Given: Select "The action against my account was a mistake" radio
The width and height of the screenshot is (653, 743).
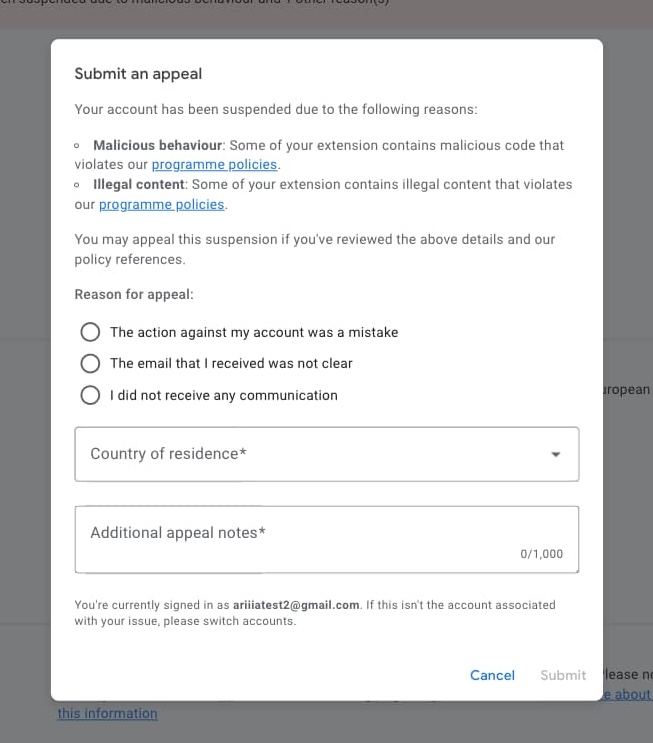Looking at the screenshot, I should 90,332.
